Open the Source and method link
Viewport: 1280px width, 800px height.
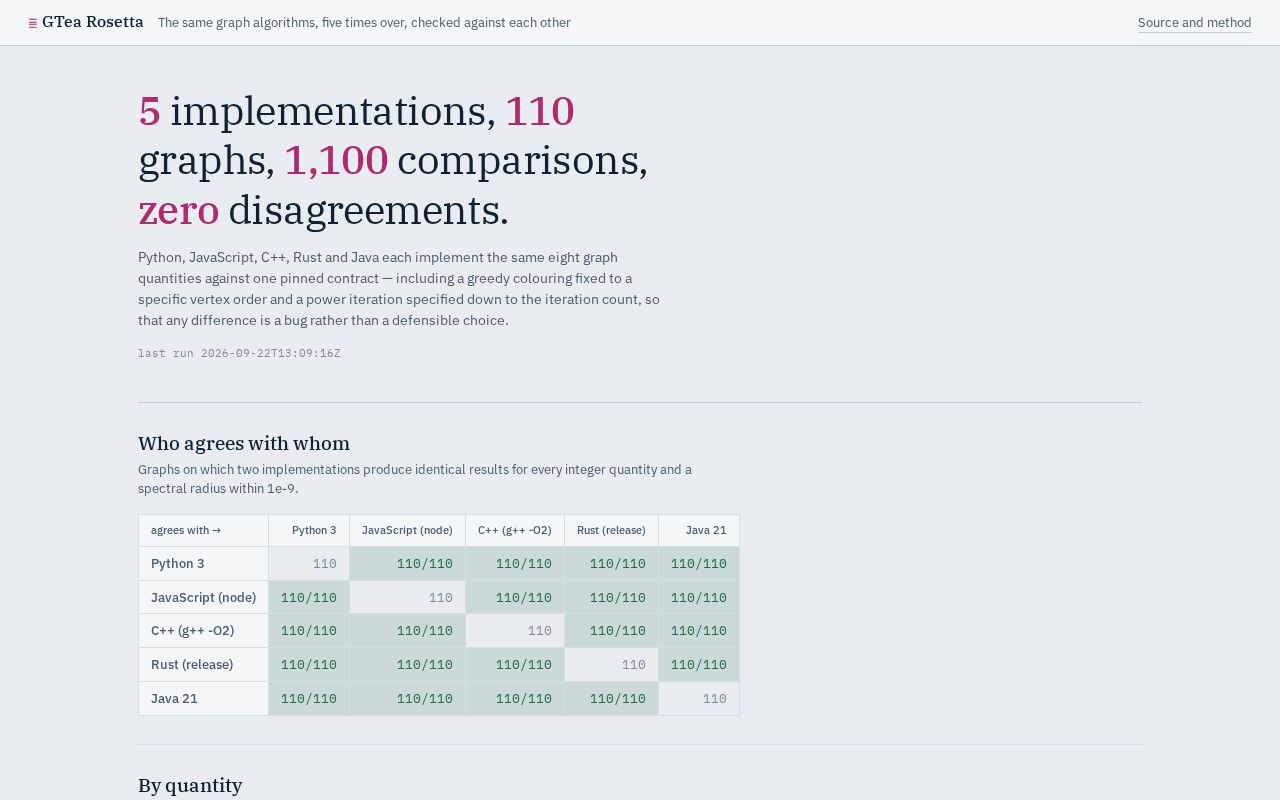pos(1194,23)
